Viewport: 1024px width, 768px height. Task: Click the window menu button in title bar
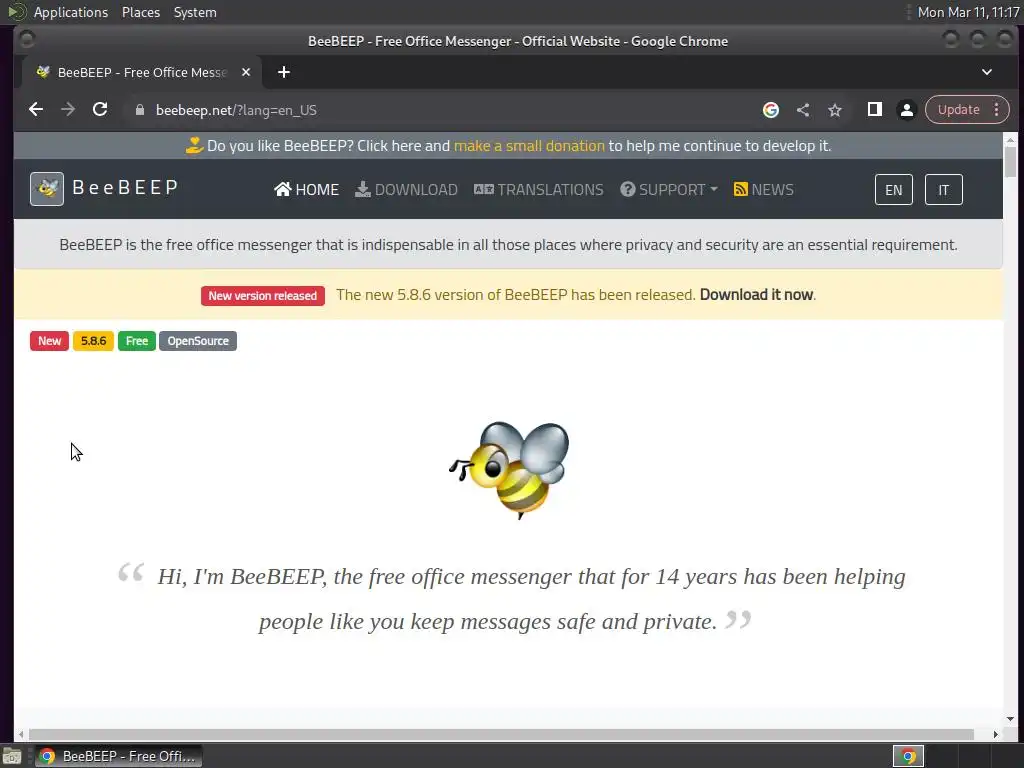[27, 40]
